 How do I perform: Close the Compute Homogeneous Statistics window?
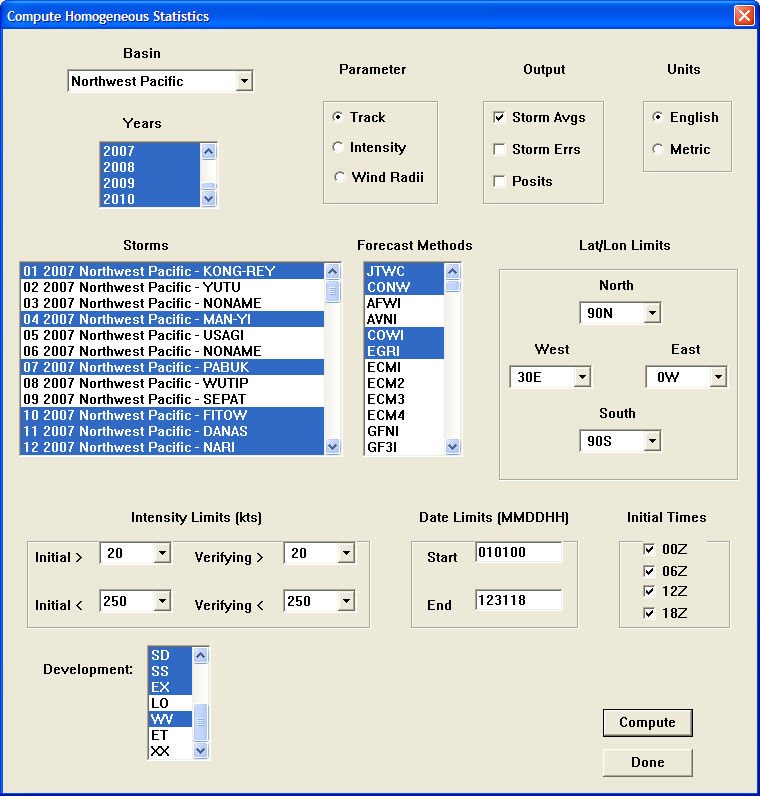(744, 16)
